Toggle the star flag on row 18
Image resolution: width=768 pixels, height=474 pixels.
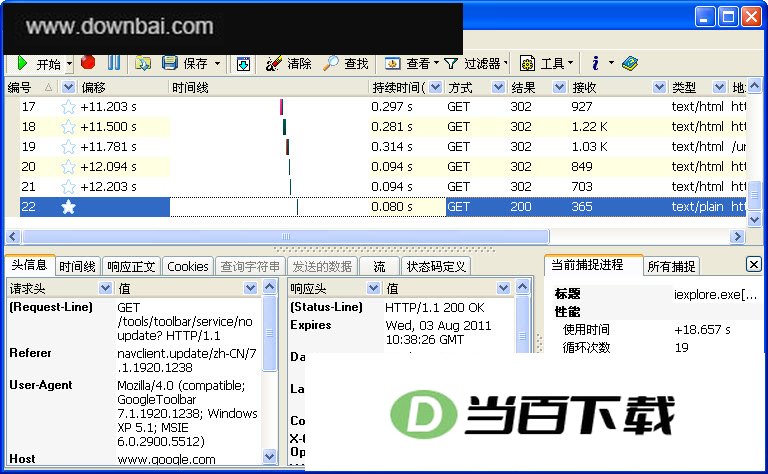pyautogui.click(x=68, y=127)
